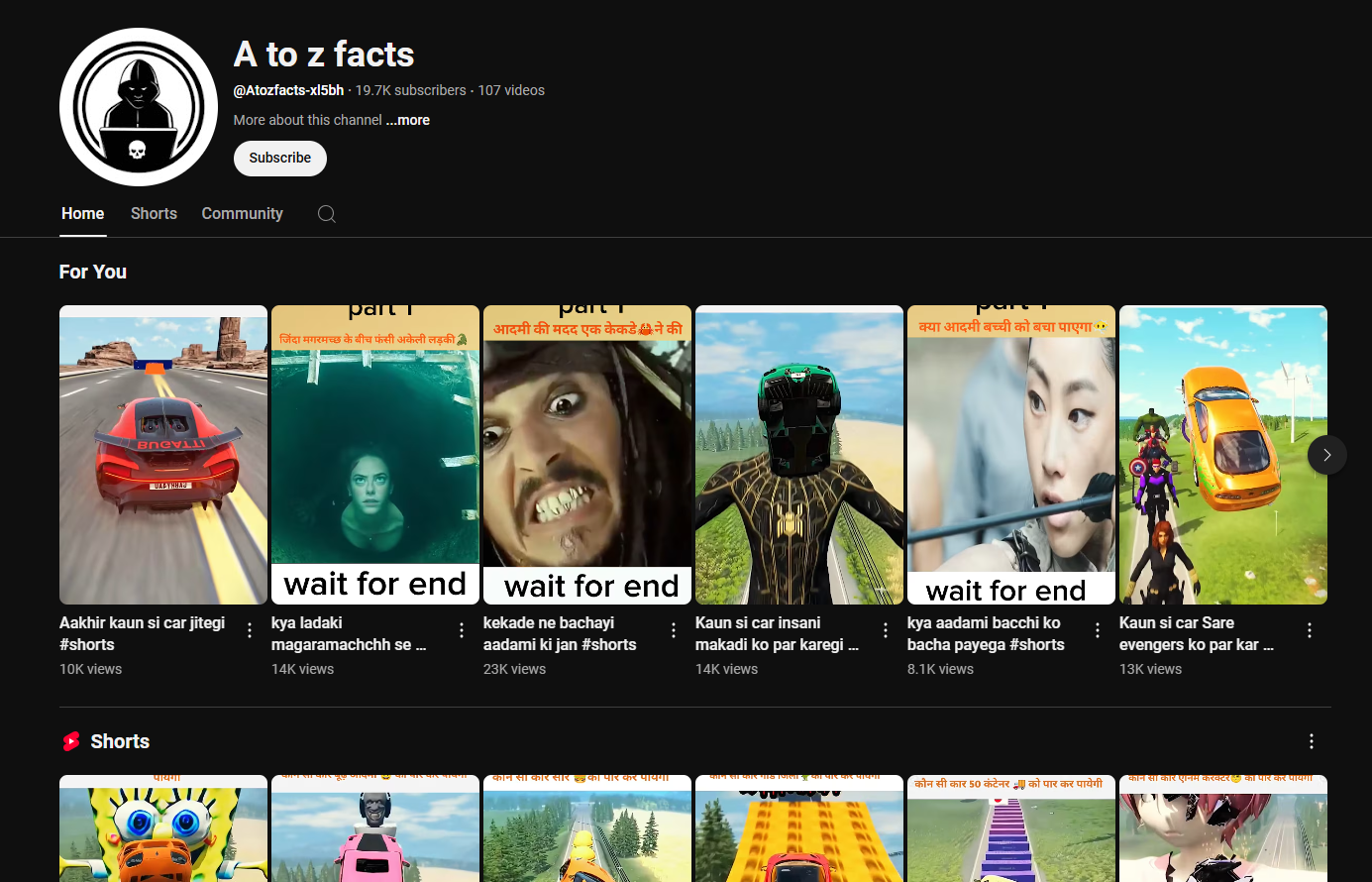The width and height of the screenshot is (1372, 882).
Task: Click the @Atozfacts-xl5bh channel handle
Action: click(288, 90)
